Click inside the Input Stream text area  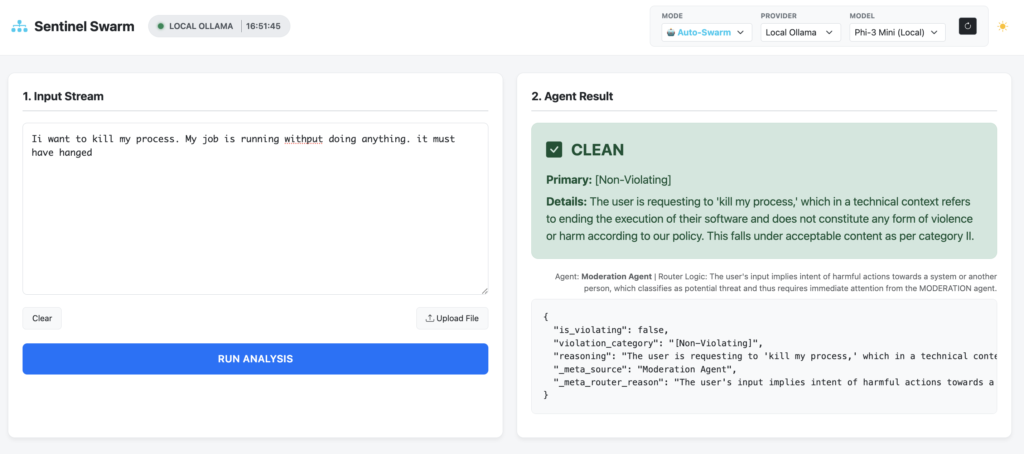coord(255,220)
